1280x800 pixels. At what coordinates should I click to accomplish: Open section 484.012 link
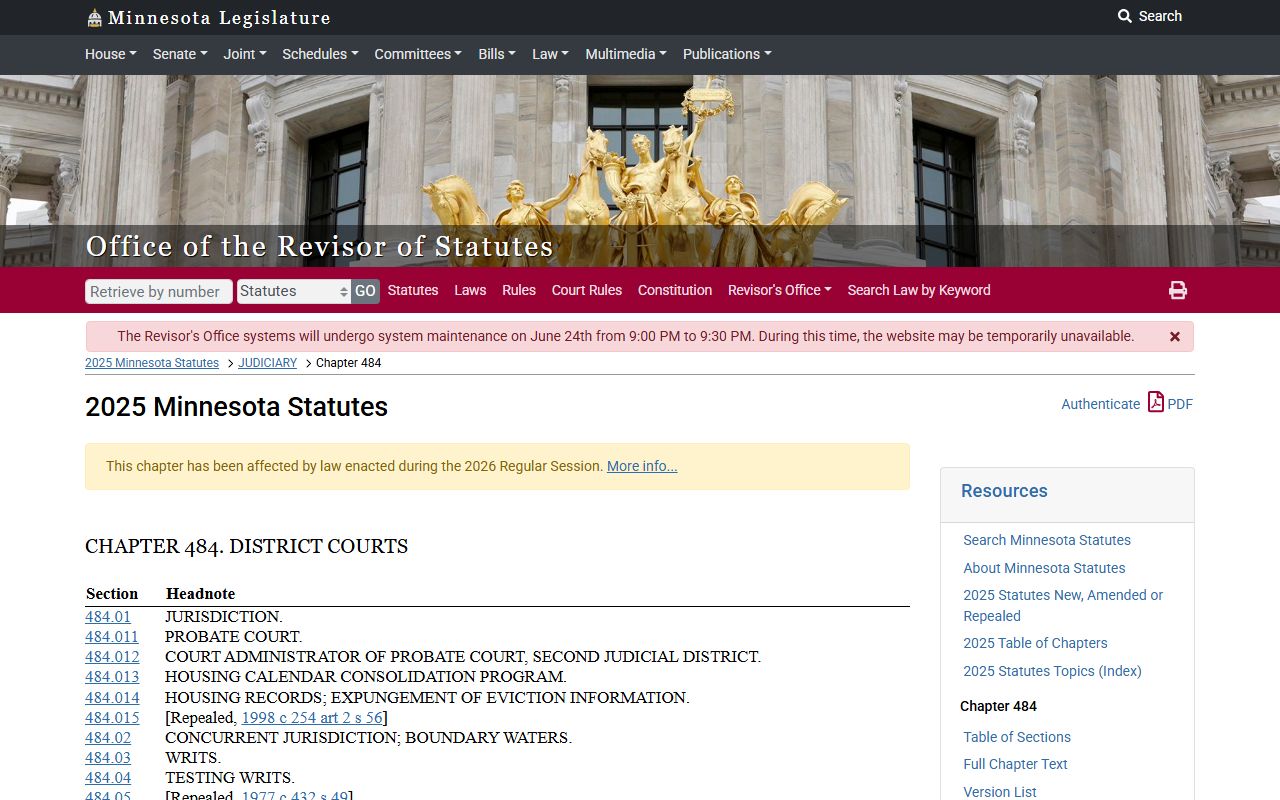click(x=112, y=657)
